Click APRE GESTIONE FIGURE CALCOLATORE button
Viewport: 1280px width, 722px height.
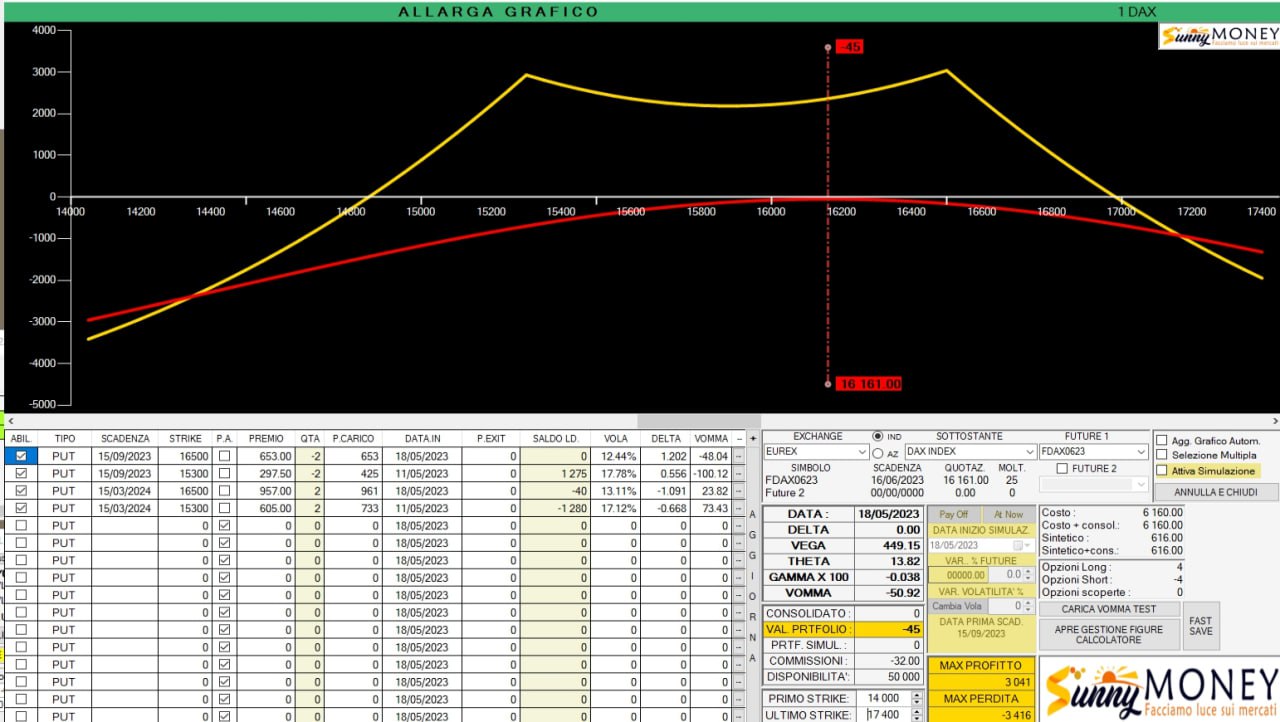[x=1109, y=634]
